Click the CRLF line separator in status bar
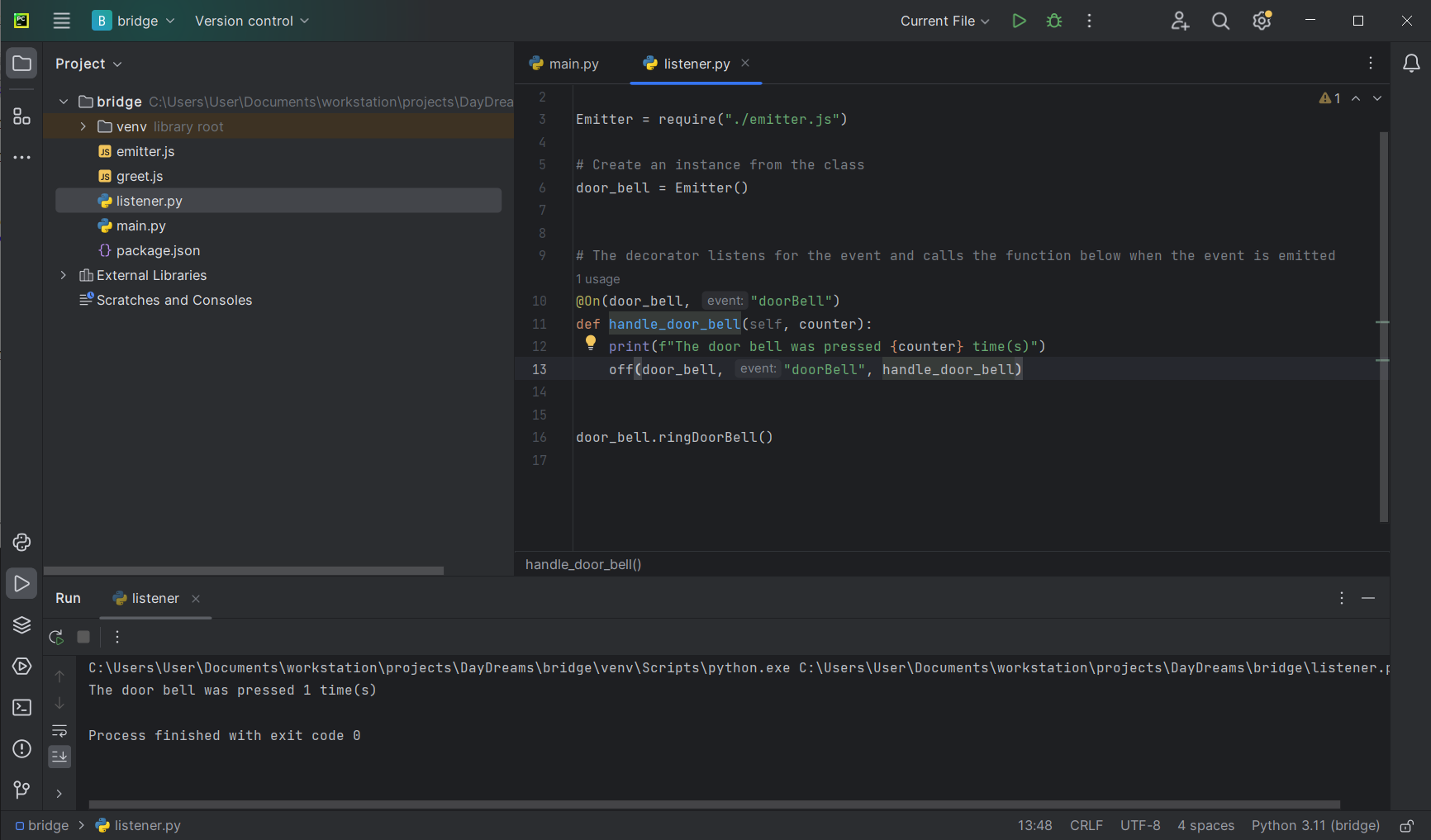This screenshot has height=840, width=1431. coord(1086,826)
